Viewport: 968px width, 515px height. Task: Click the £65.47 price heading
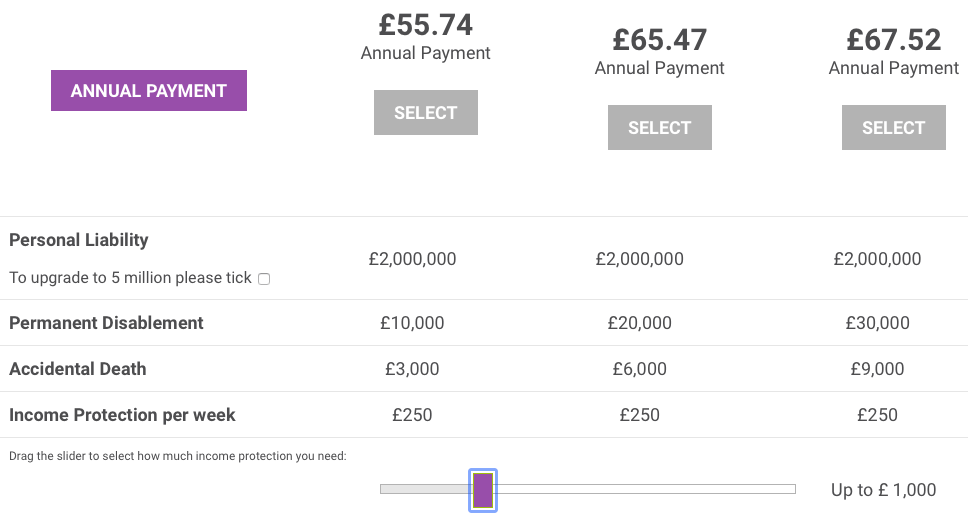click(x=660, y=40)
